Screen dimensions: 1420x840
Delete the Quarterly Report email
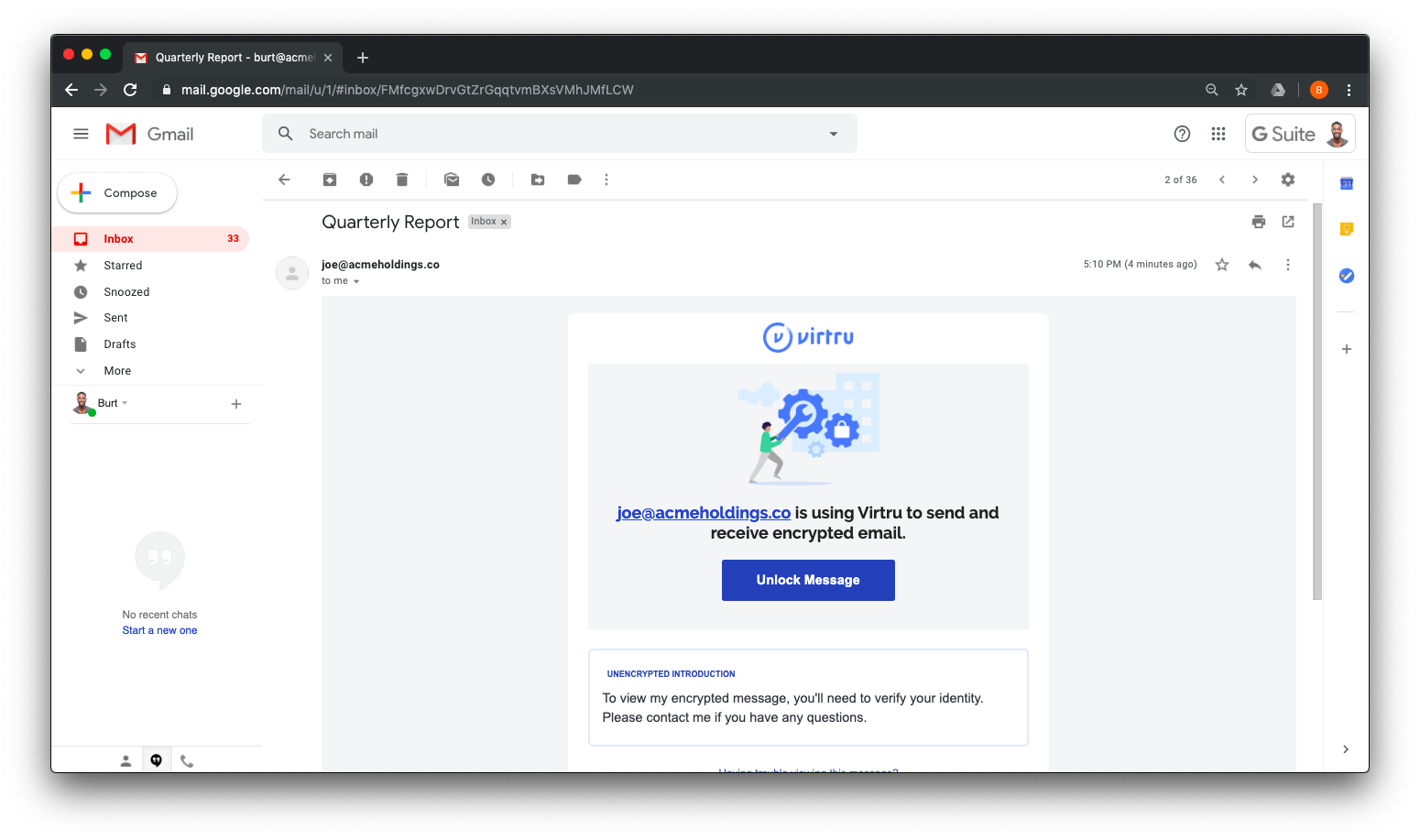(x=401, y=180)
